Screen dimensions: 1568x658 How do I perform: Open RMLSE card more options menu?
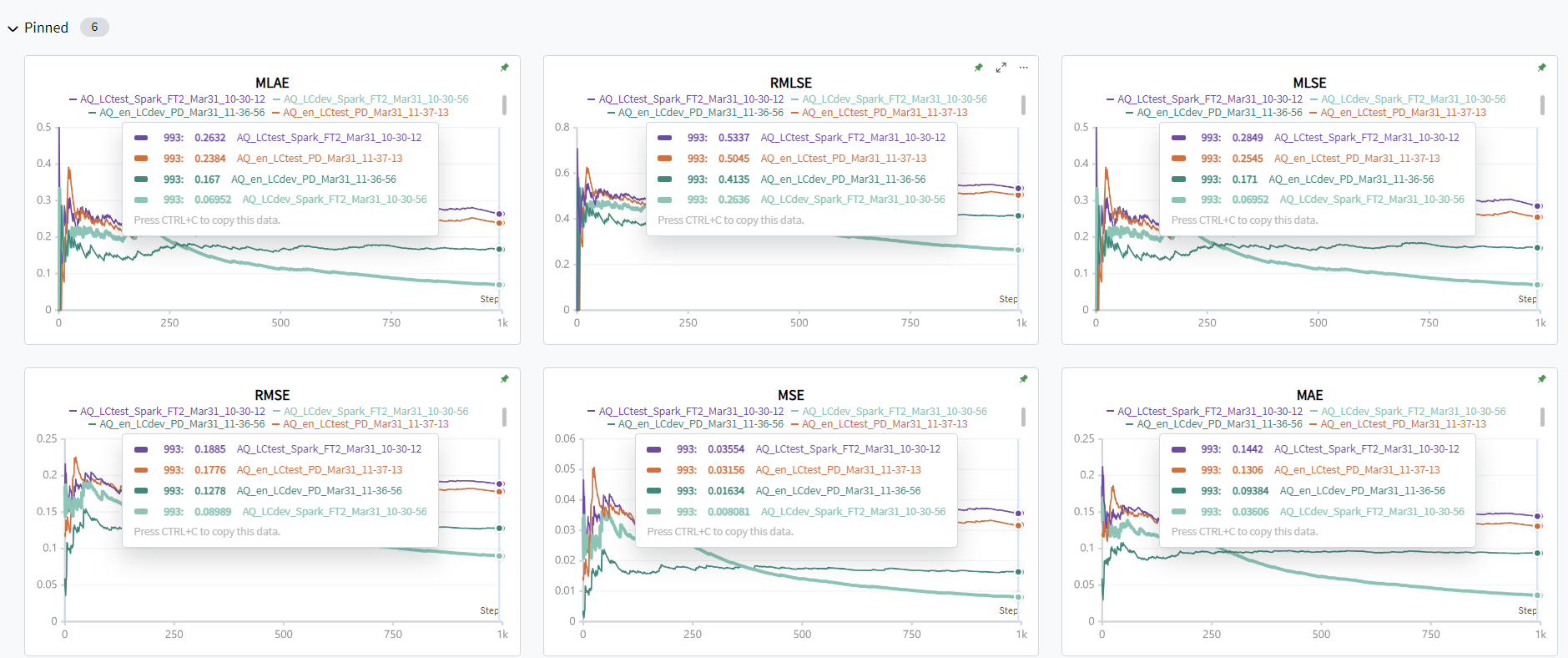1023,68
